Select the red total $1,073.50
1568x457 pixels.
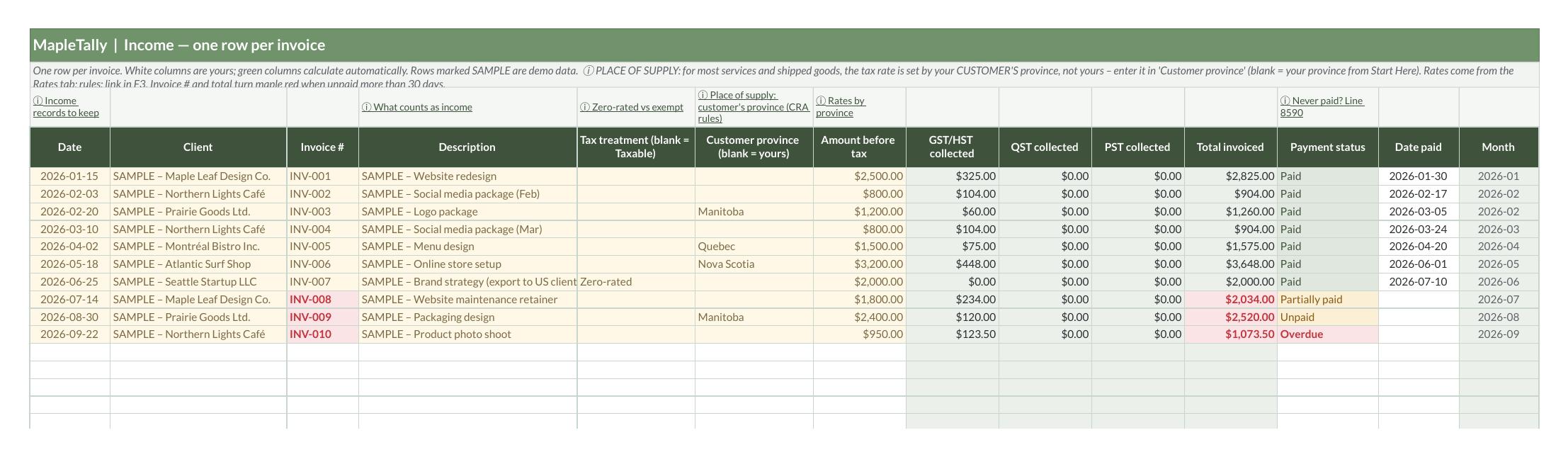[1230, 334]
